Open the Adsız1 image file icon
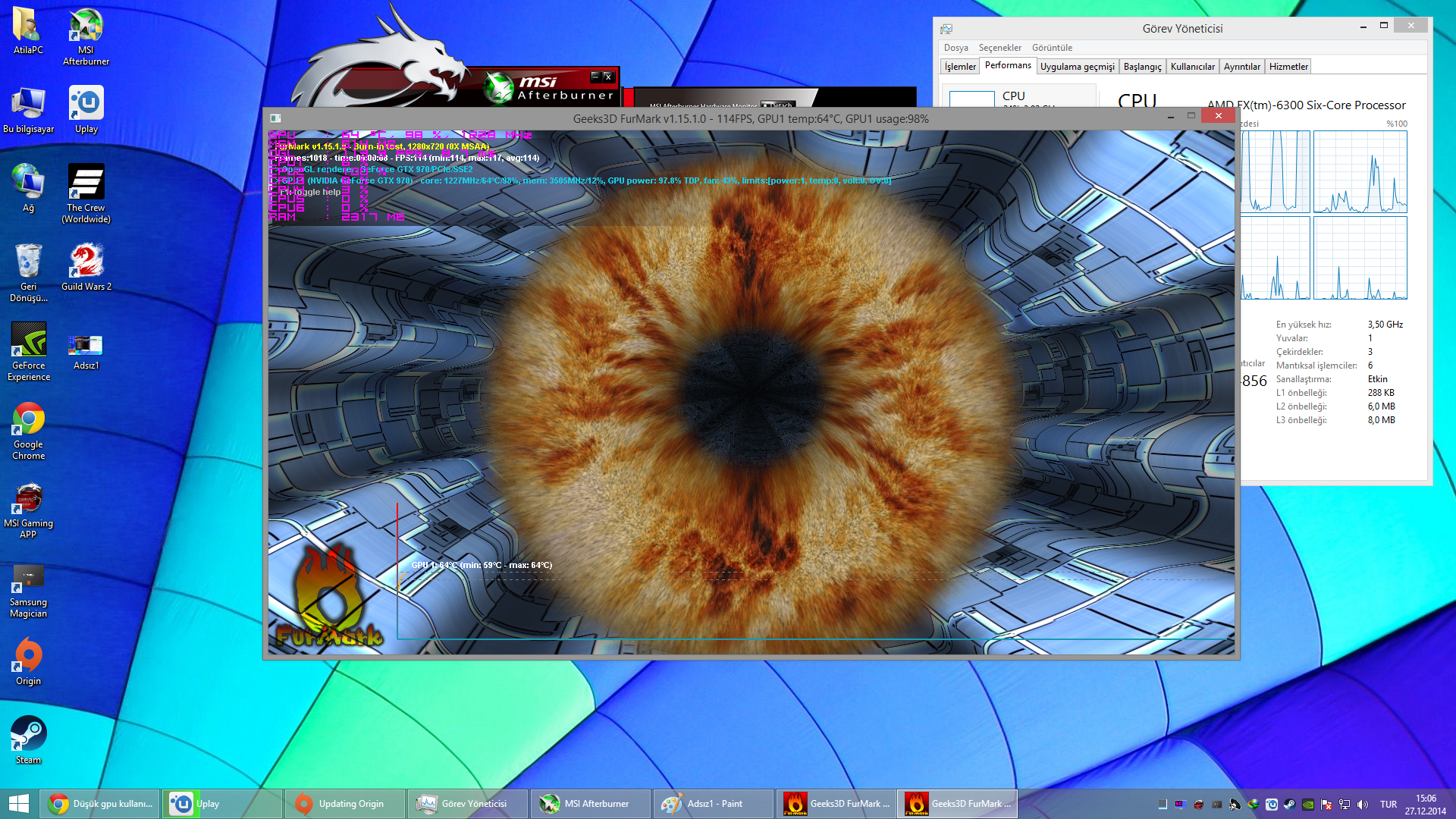 point(86,352)
